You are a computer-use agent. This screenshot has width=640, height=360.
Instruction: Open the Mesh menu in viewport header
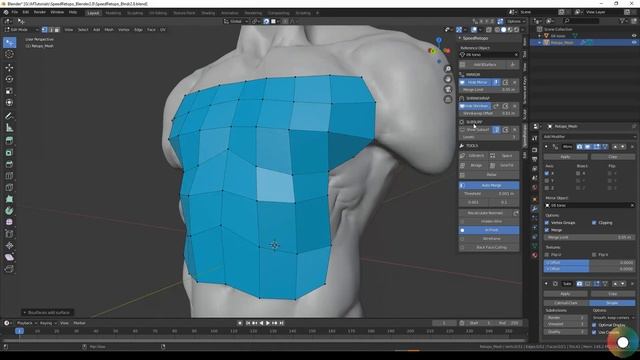pyautogui.click(x=109, y=30)
